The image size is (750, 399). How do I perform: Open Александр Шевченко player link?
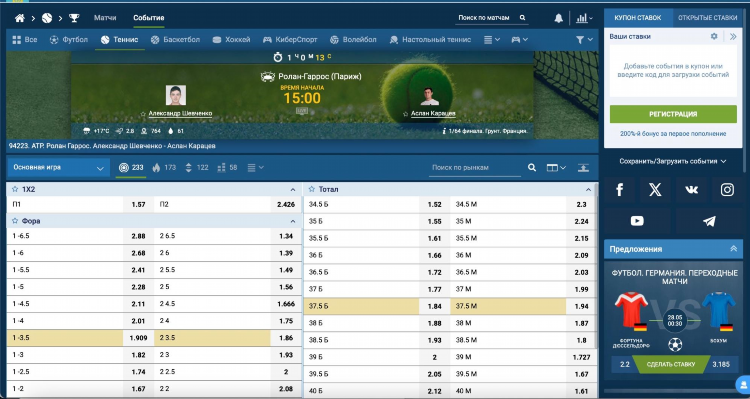point(180,114)
